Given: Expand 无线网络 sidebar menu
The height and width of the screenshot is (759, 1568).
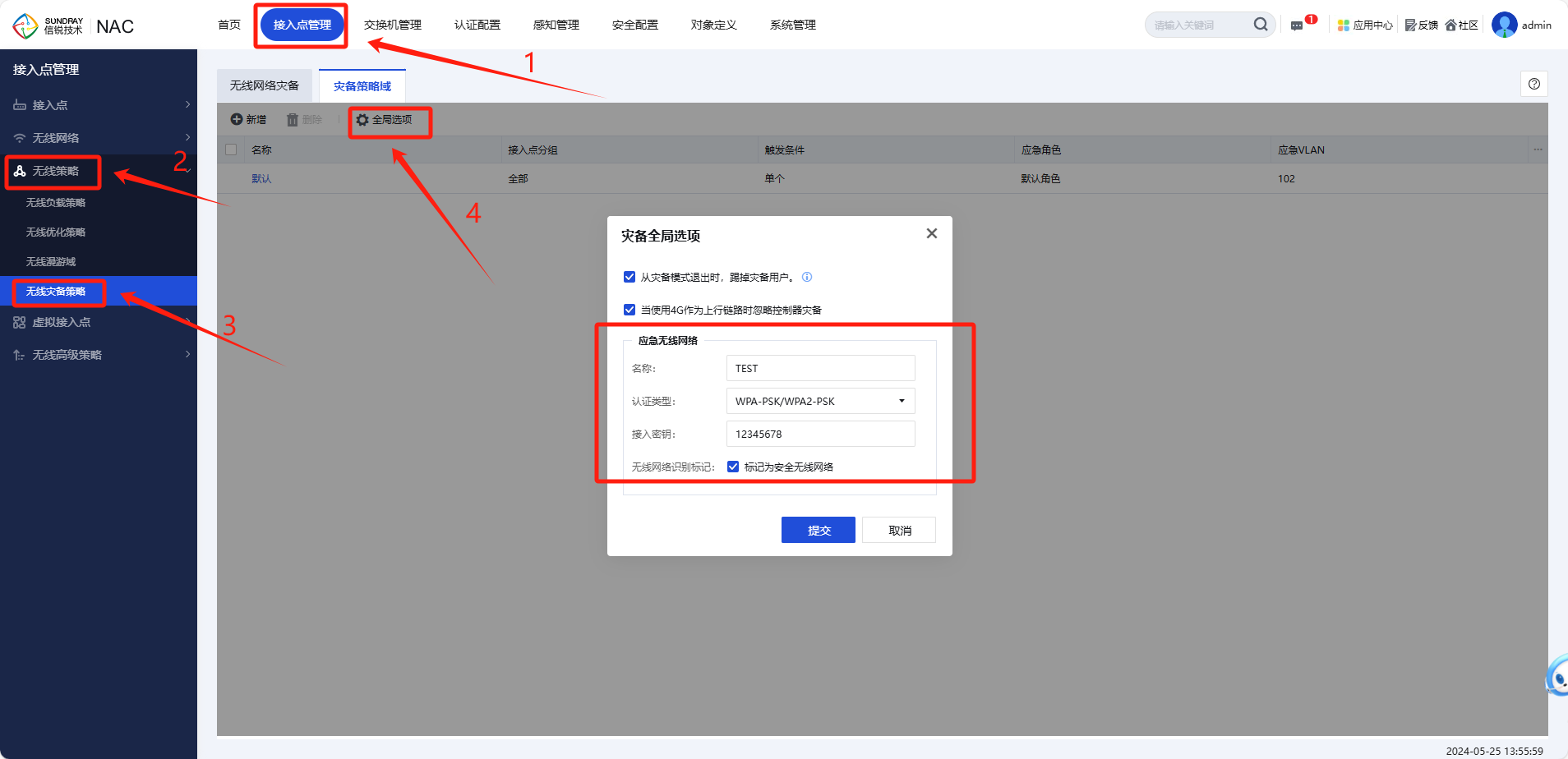Looking at the screenshot, I should pyautogui.click(x=99, y=138).
